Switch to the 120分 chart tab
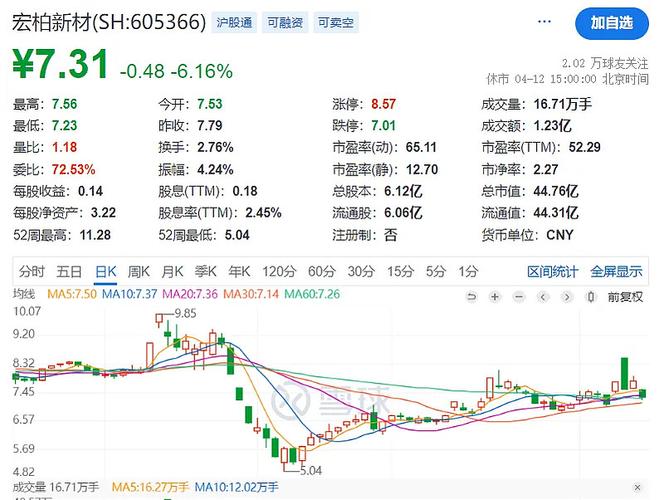 click(279, 271)
